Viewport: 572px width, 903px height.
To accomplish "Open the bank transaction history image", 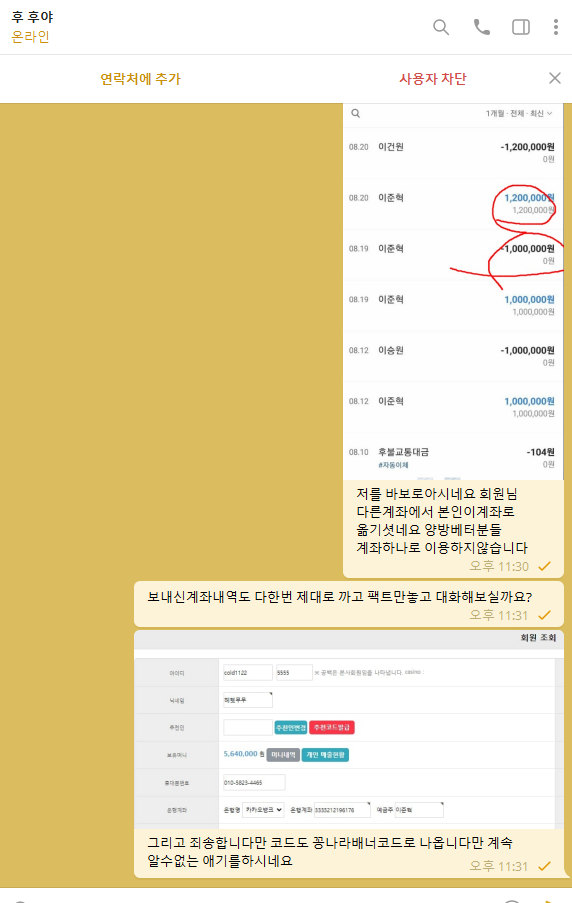I will [453, 291].
